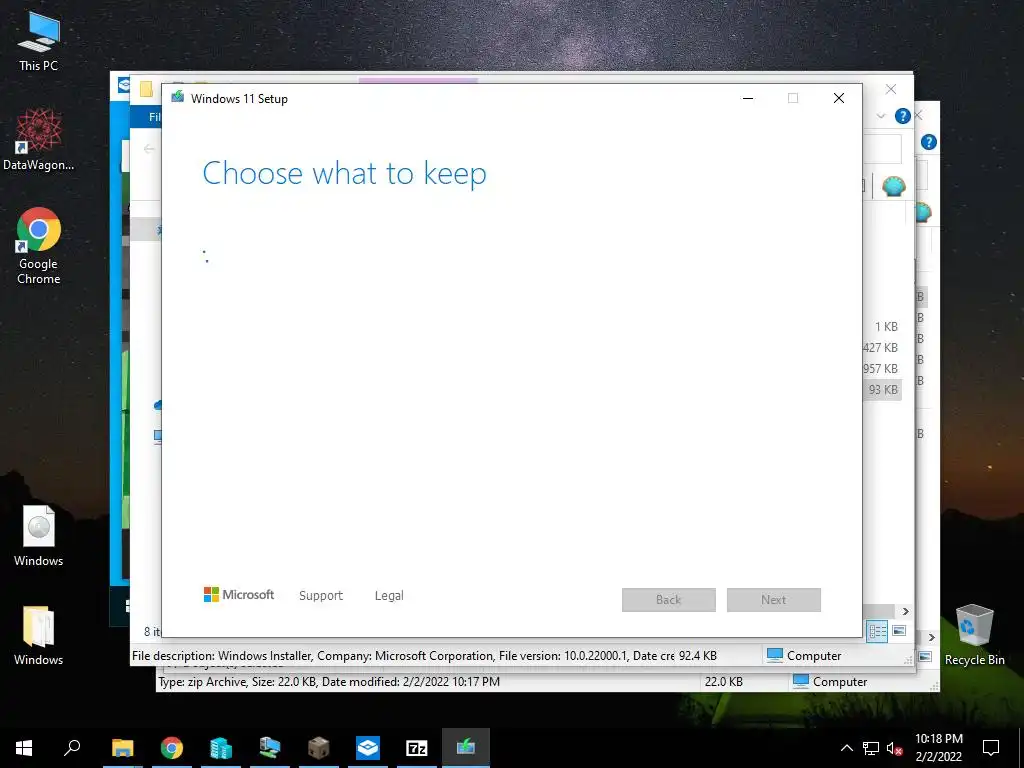Screen dimensions: 1024x768
Task: Open Chrome from the taskbar
Action: [x=172, y=747]
